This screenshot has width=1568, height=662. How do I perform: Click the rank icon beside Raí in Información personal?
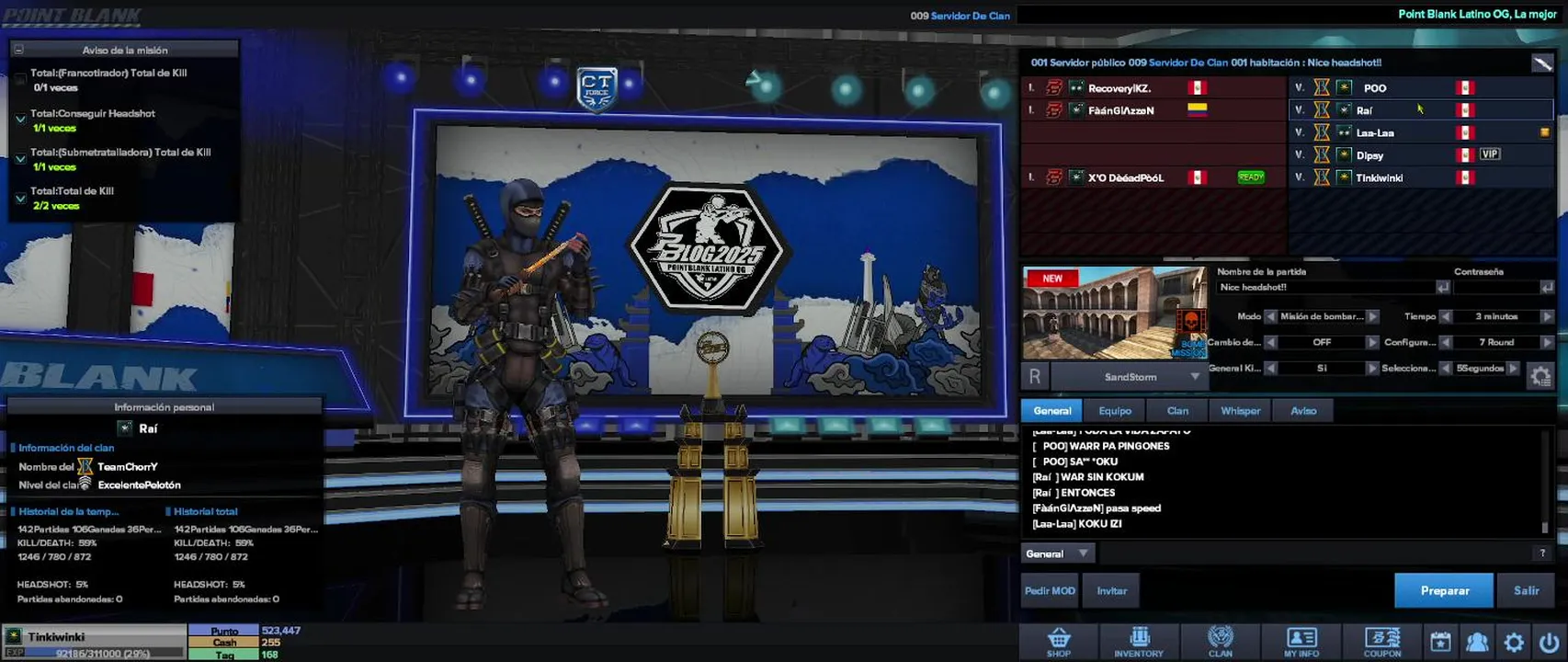pyautogui.click(x=125, y=428)
